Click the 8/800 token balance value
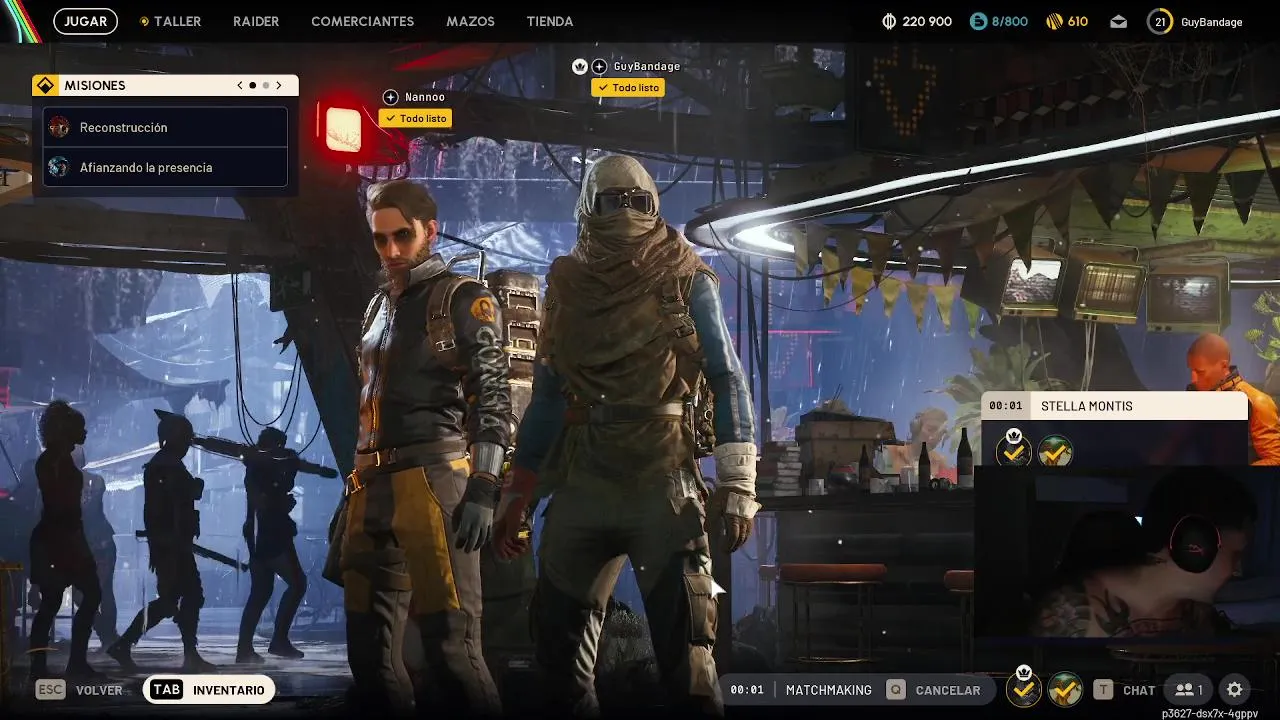This screenshot has height=720, width=1280. pos(1009,21)
